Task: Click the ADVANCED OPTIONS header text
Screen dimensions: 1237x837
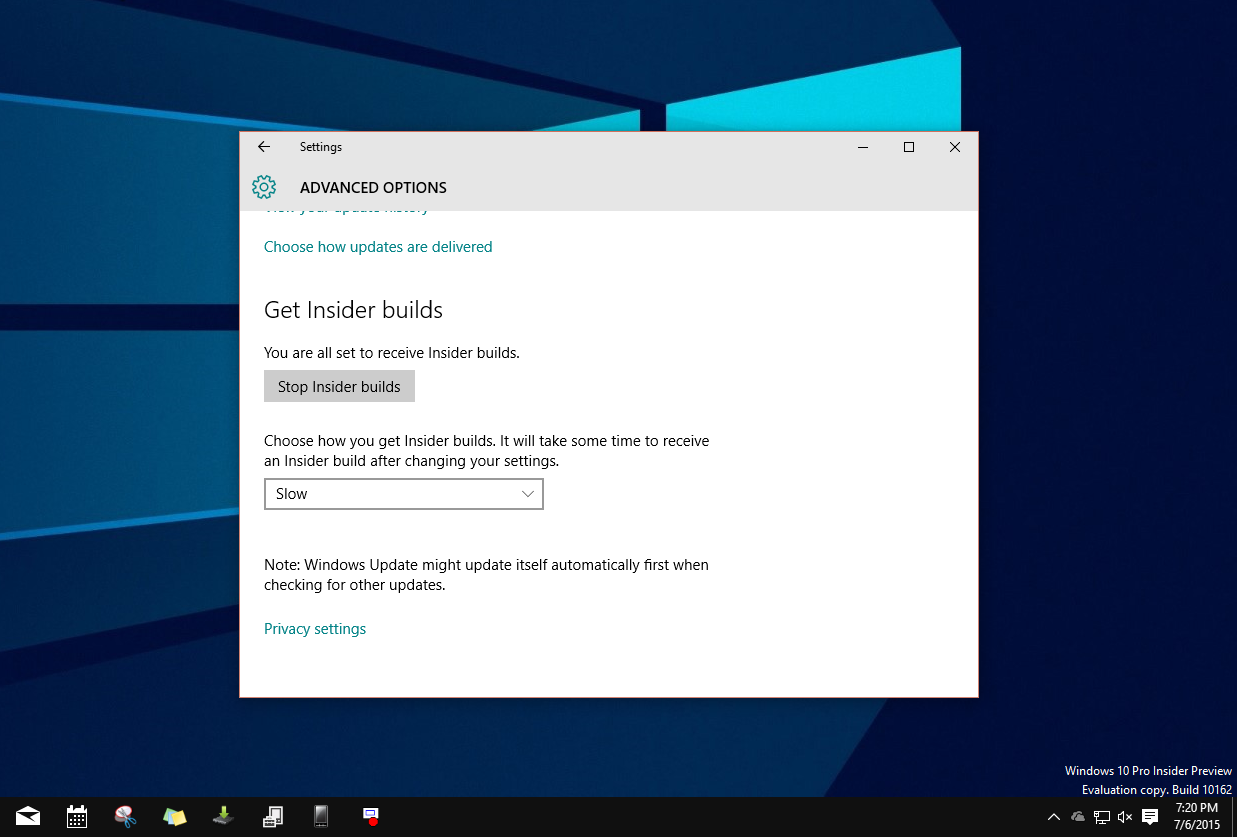Action: 373,188
